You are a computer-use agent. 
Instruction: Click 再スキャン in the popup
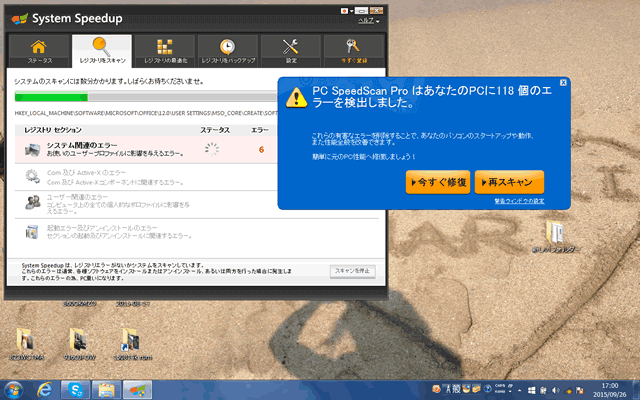coord(509,182)
